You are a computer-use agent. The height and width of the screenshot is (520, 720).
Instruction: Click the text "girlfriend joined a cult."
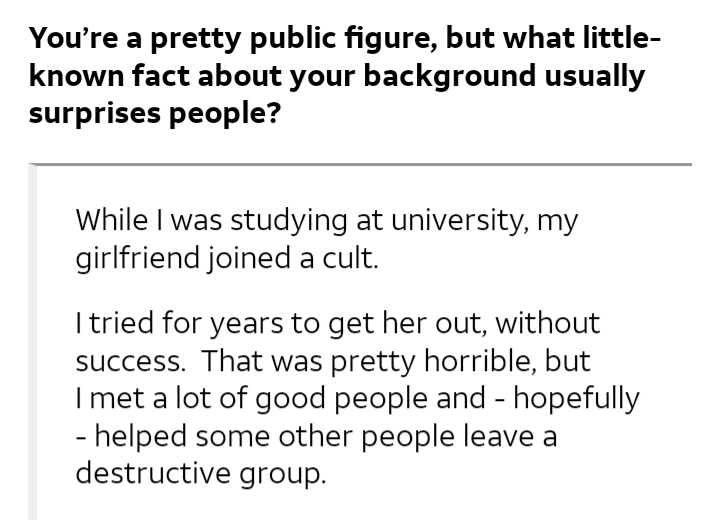pos(227,258)
